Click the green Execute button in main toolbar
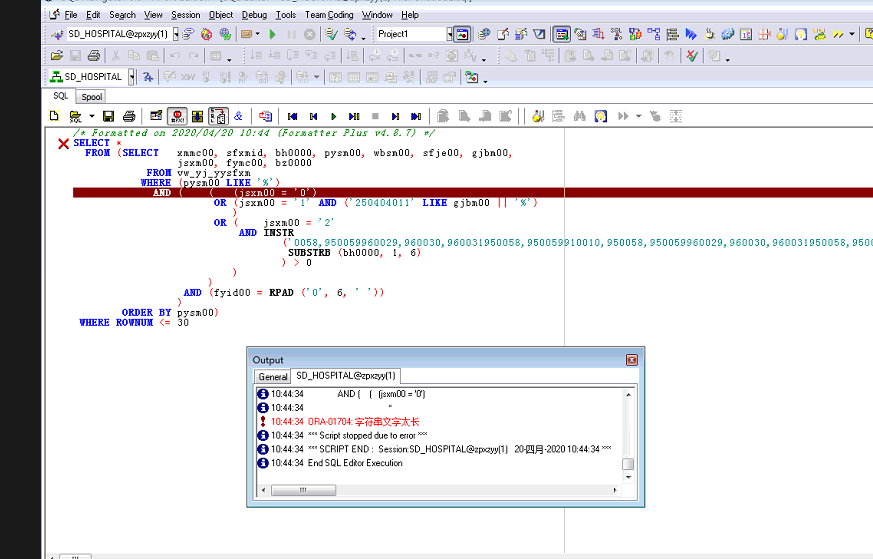Viewport: 873px width, 559px height. pos(272,34)
